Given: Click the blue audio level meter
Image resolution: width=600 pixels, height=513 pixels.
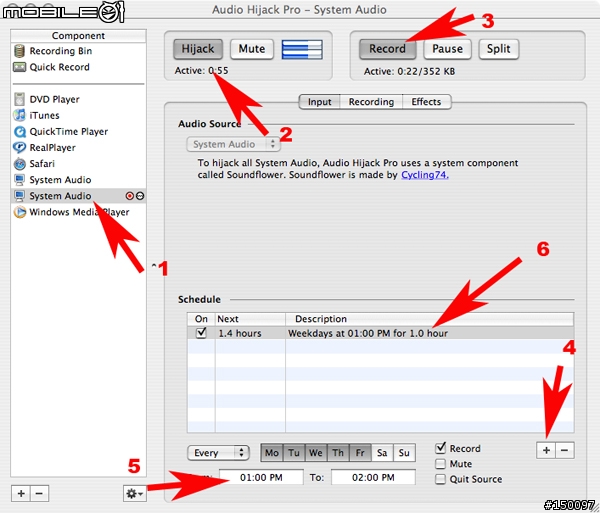Looking at the screenshot, I should pos(302,49).
